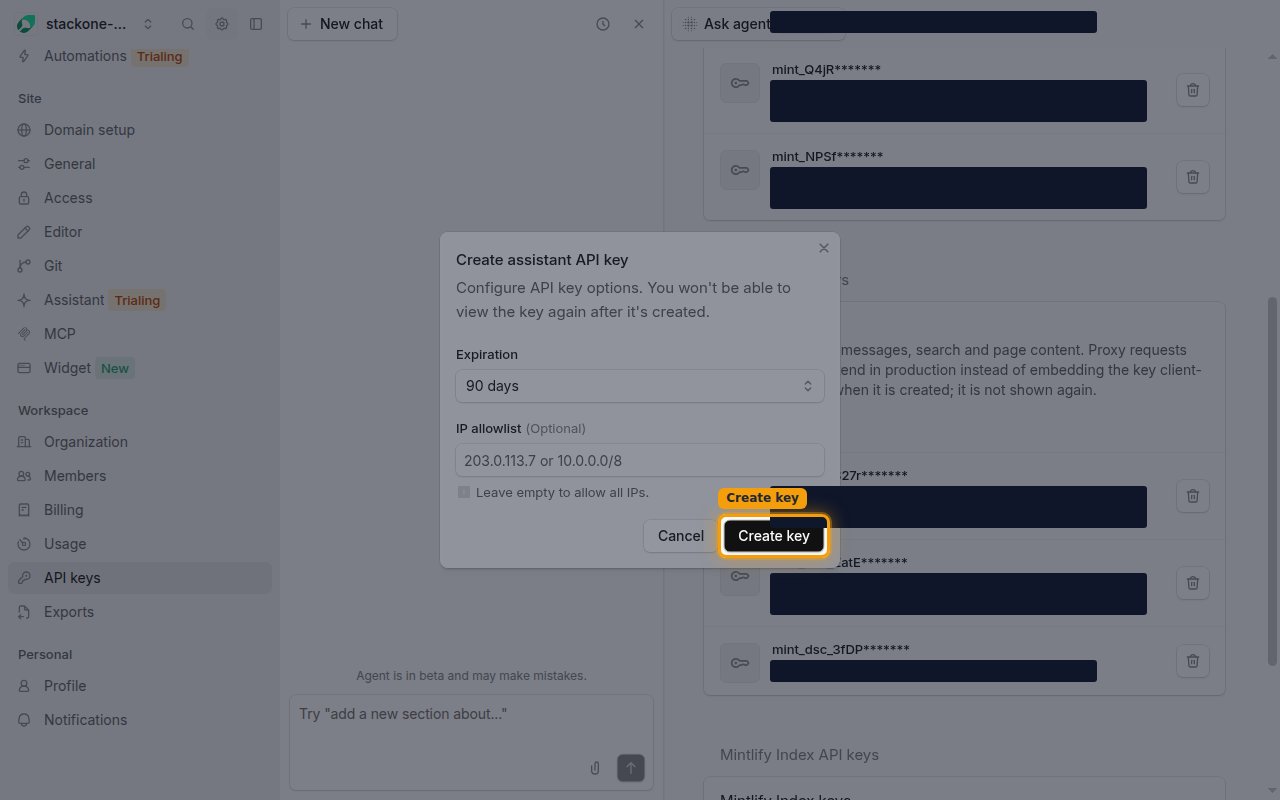Open Members page
1280x800 pixels.
140,476
